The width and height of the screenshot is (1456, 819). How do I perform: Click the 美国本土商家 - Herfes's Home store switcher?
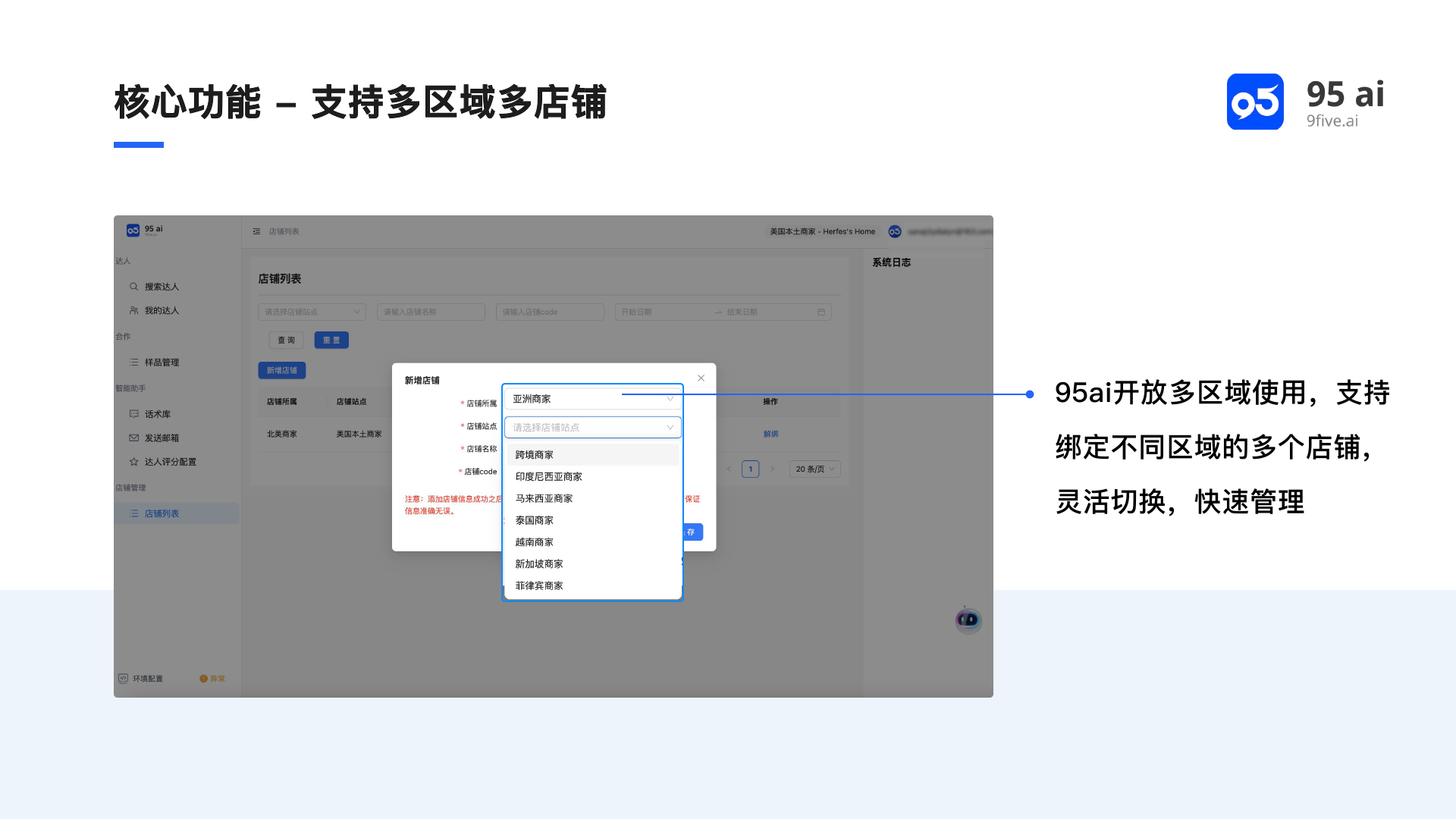[x=822, y=231]
